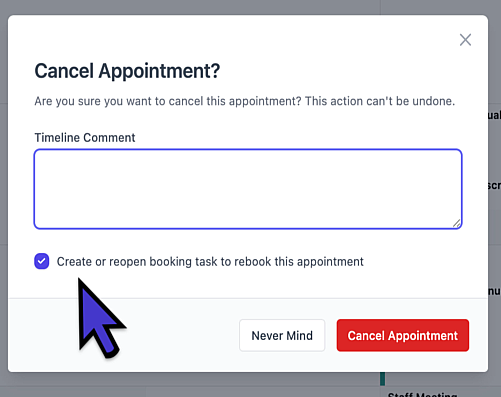This screenshot has width=501, height=397.
Task: Click the 'Create or reopen booking task' label text
Action: click(x=210, y=262)
